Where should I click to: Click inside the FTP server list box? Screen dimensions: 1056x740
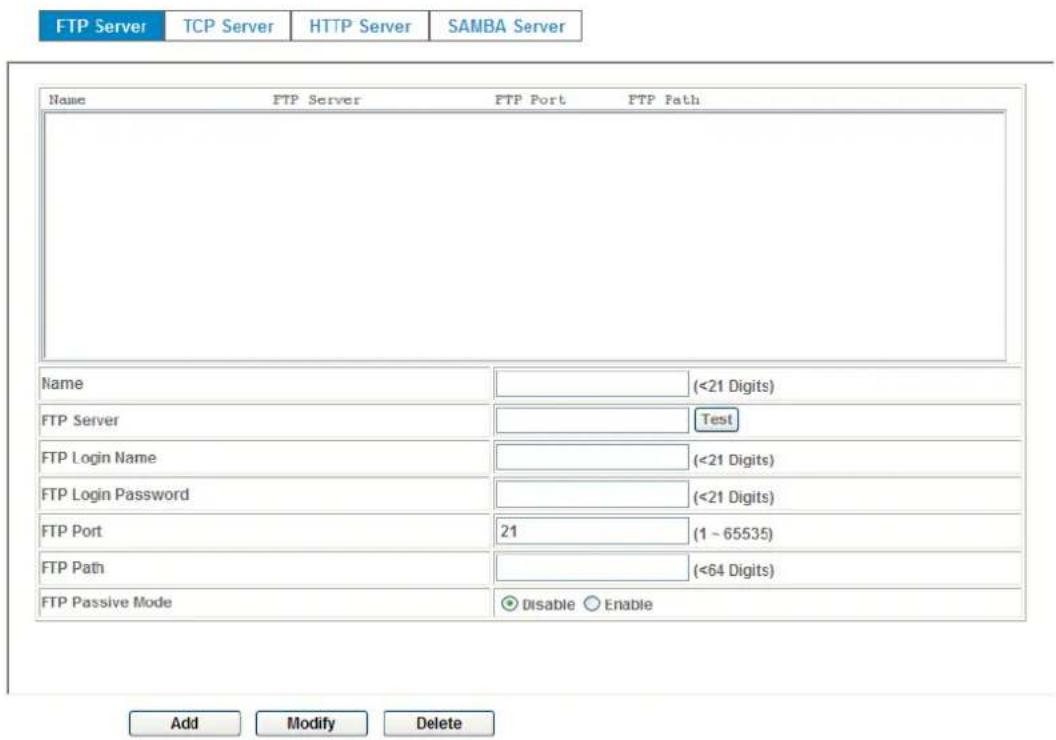pyautogui.click(x=524, y=236)
